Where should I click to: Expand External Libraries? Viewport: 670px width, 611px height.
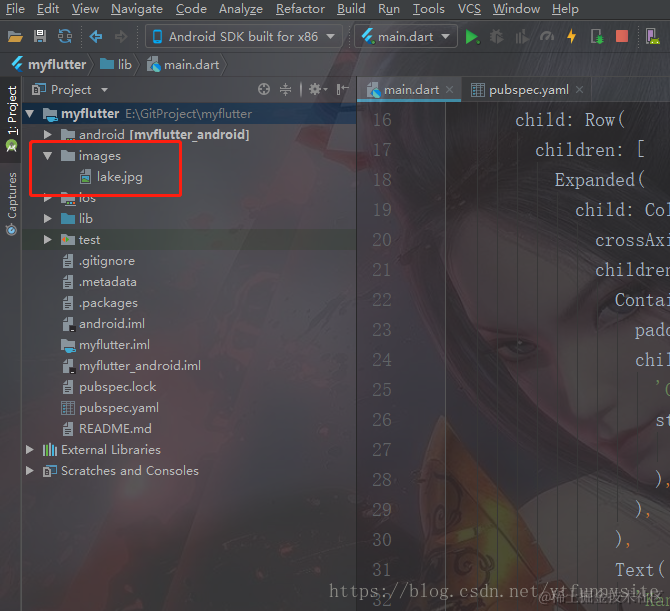(30, 449)
